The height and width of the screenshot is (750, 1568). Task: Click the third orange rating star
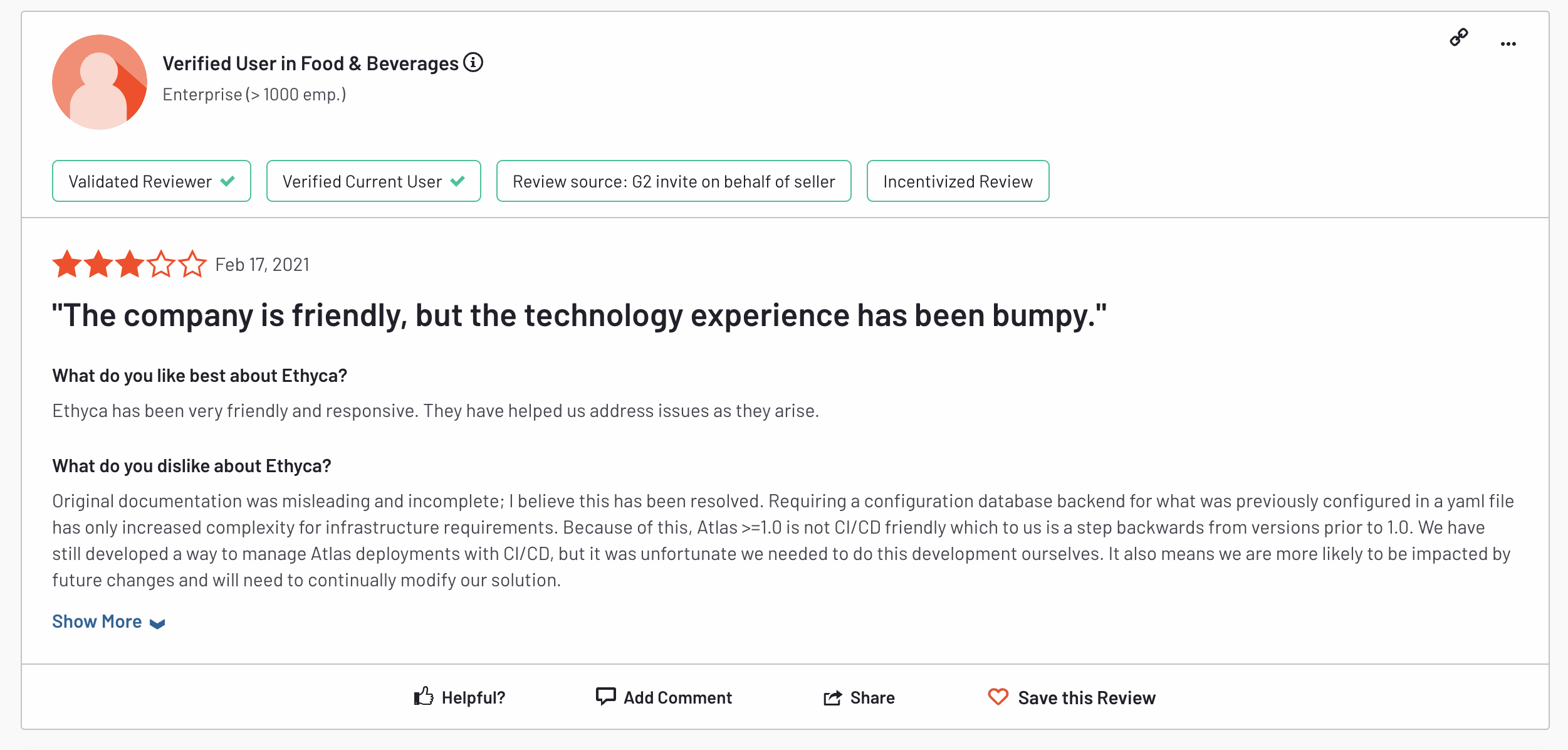[x=130, y=264]
